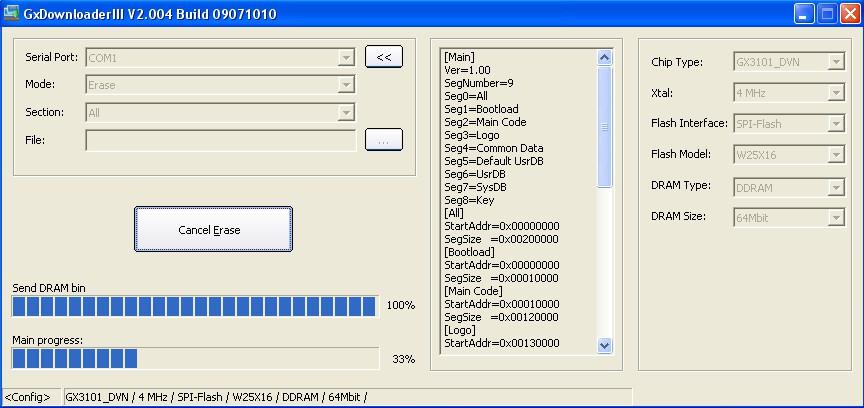This screenshot has height=408, width=864.
Task: Select the SegSize =0x00010000 line
Action: [x=501, y=278]
